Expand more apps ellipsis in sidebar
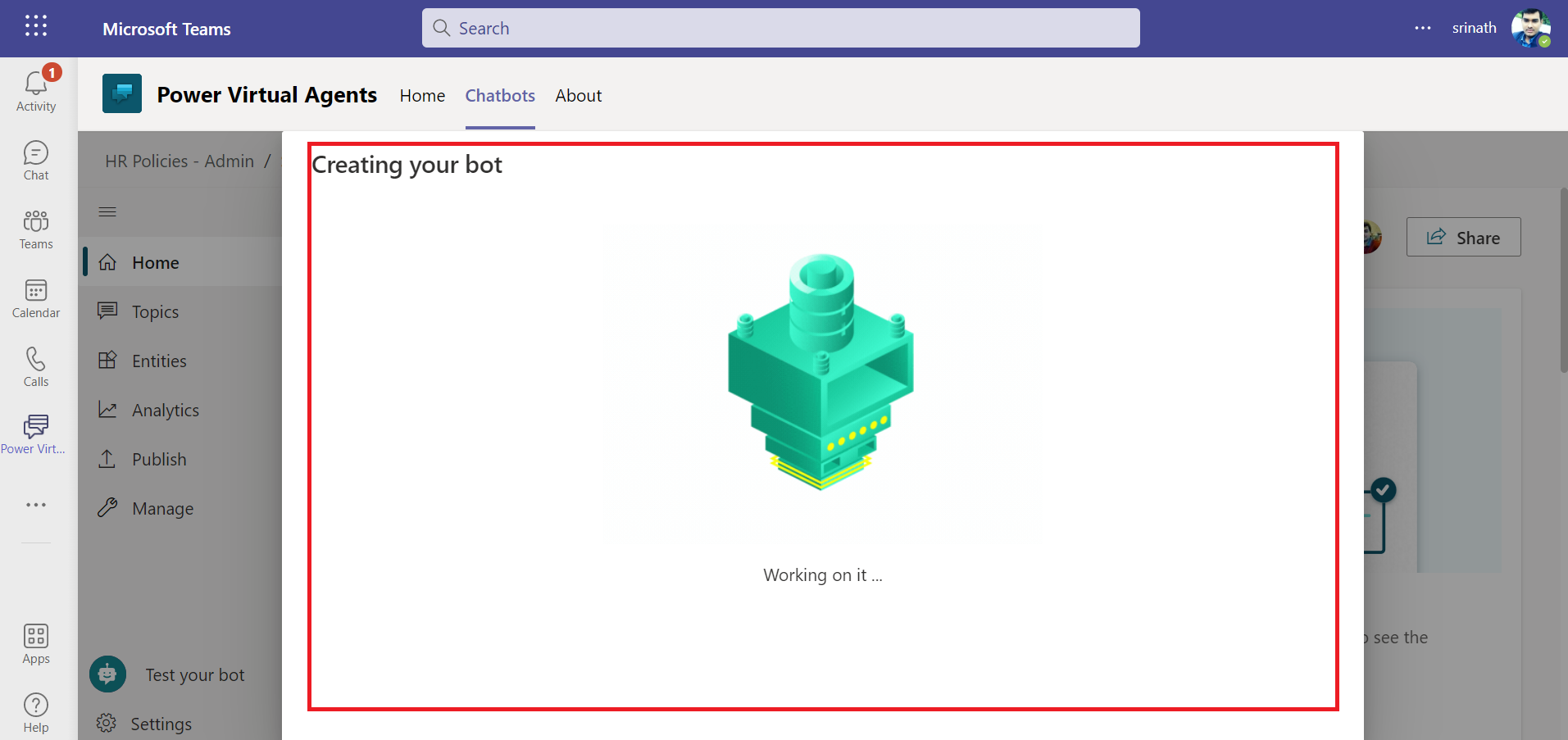Viewport: 1568px width, 740px height. click(36, 505)
